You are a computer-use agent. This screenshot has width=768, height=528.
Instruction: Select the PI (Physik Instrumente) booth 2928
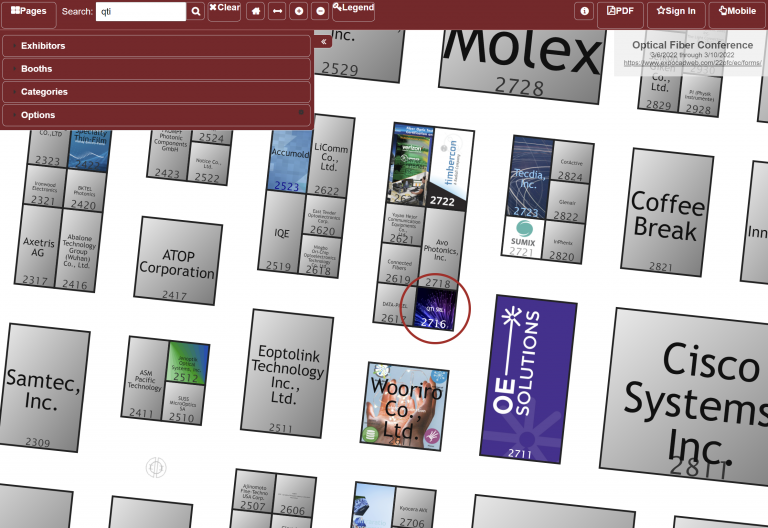pyautogui.click(x=699, y=95)
